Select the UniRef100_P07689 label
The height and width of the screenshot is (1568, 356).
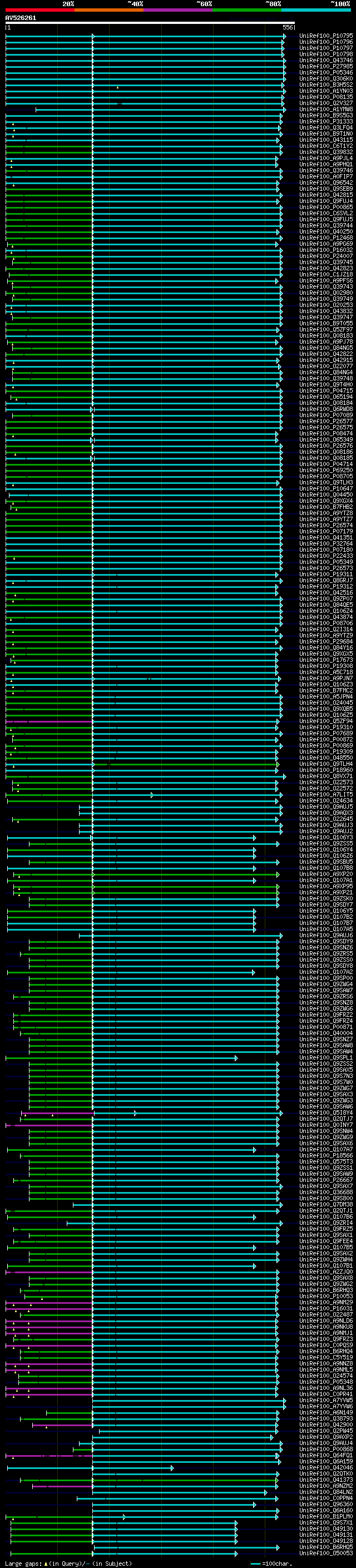326,734
